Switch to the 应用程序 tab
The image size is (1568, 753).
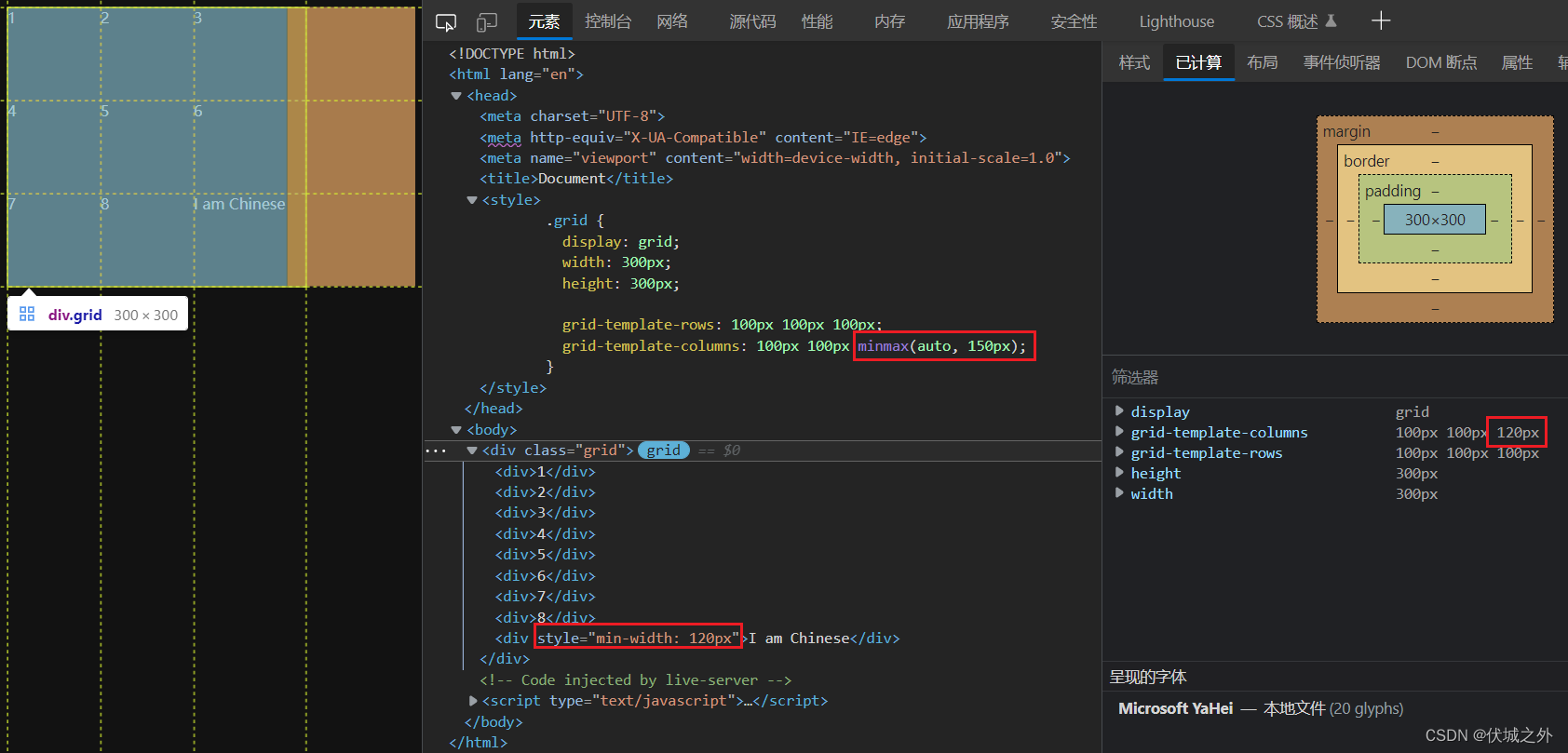pos(978,21)
